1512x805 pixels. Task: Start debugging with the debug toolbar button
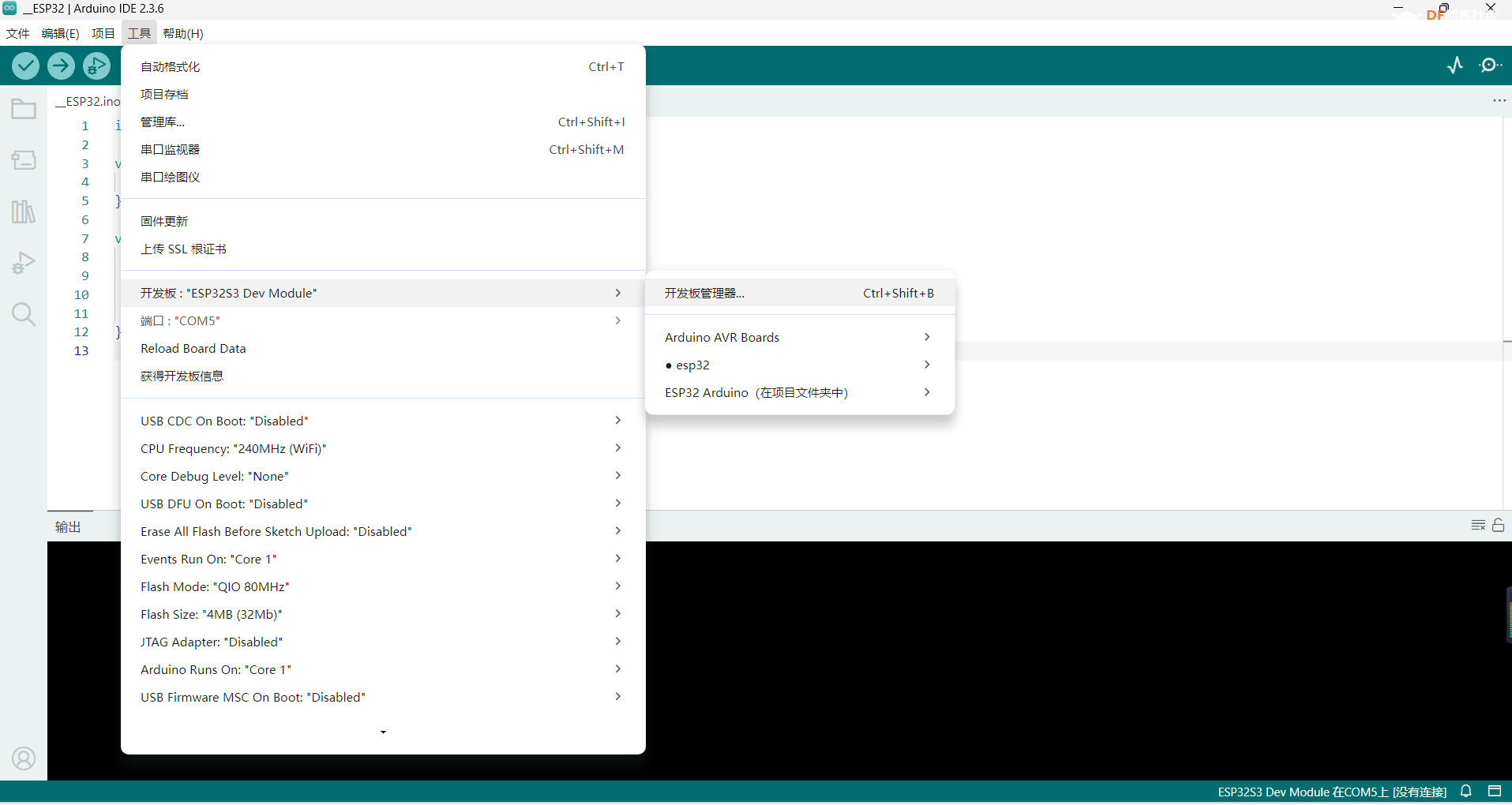[97, 66]
